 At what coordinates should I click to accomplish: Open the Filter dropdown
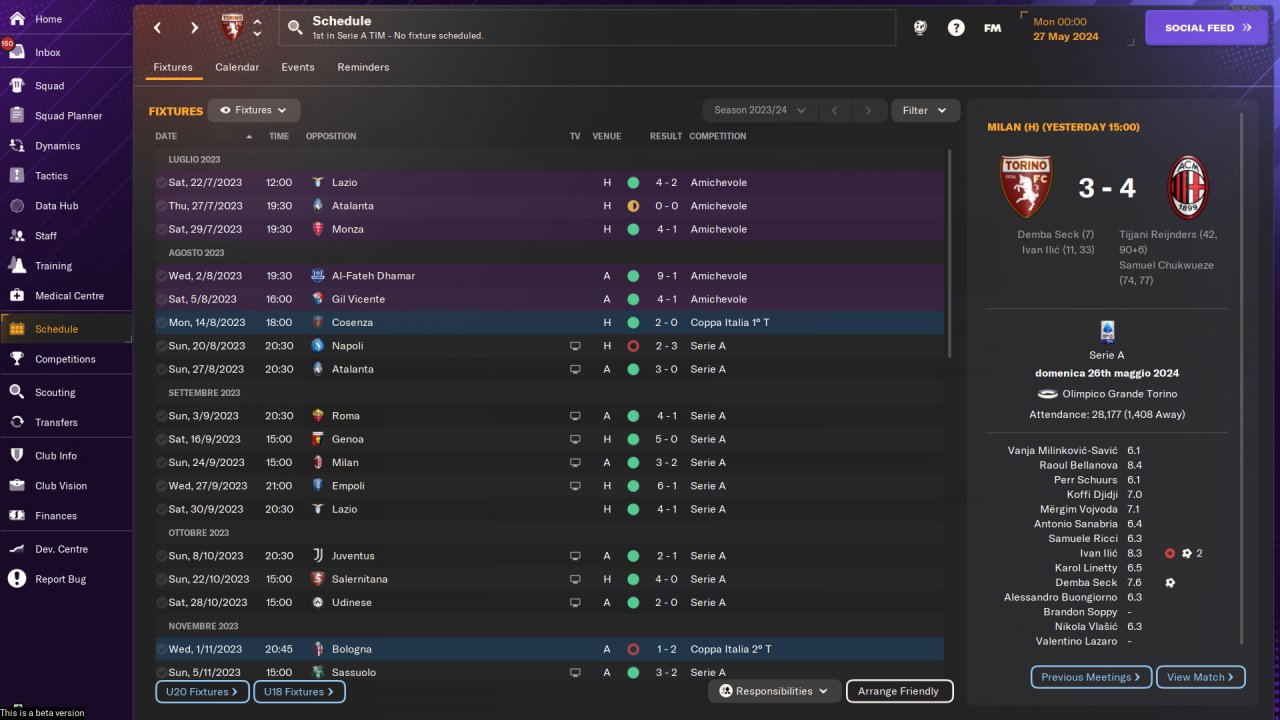tap(925, 110)
